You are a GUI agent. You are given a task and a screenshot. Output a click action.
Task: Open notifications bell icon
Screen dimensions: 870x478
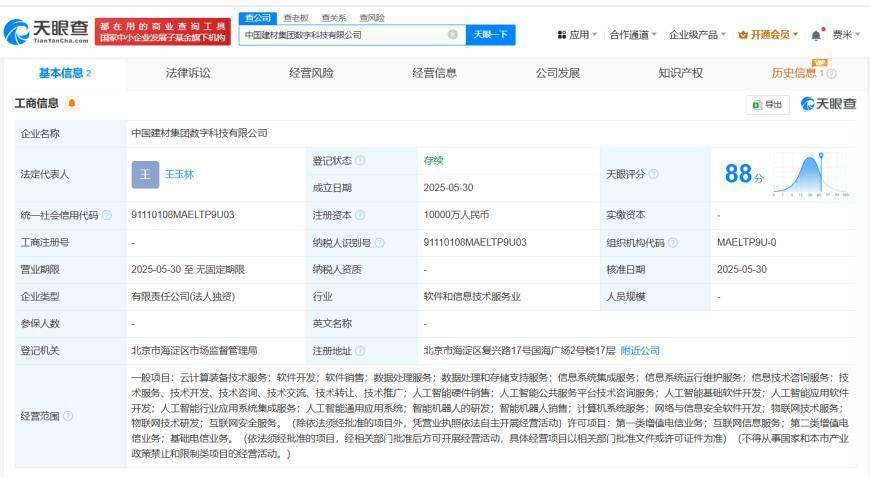(x=816, y=35)
